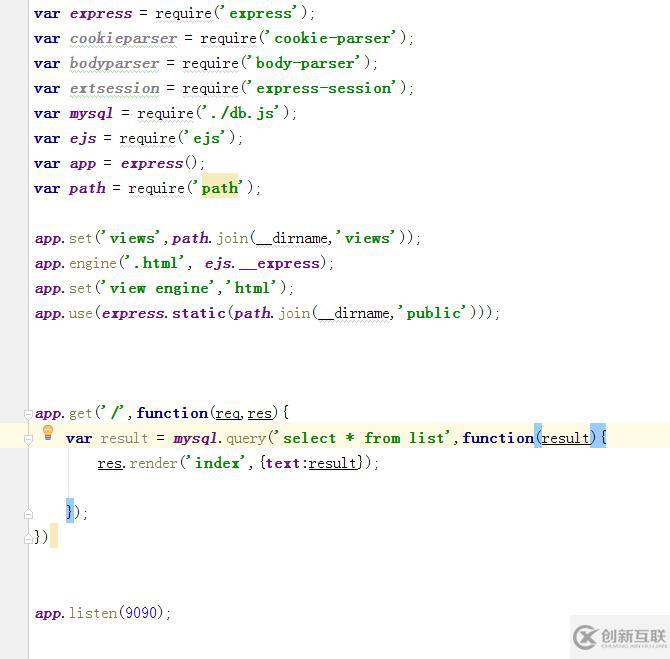Click 'text' key in the render object
The image size is (670, 659).
coord(284,463)
